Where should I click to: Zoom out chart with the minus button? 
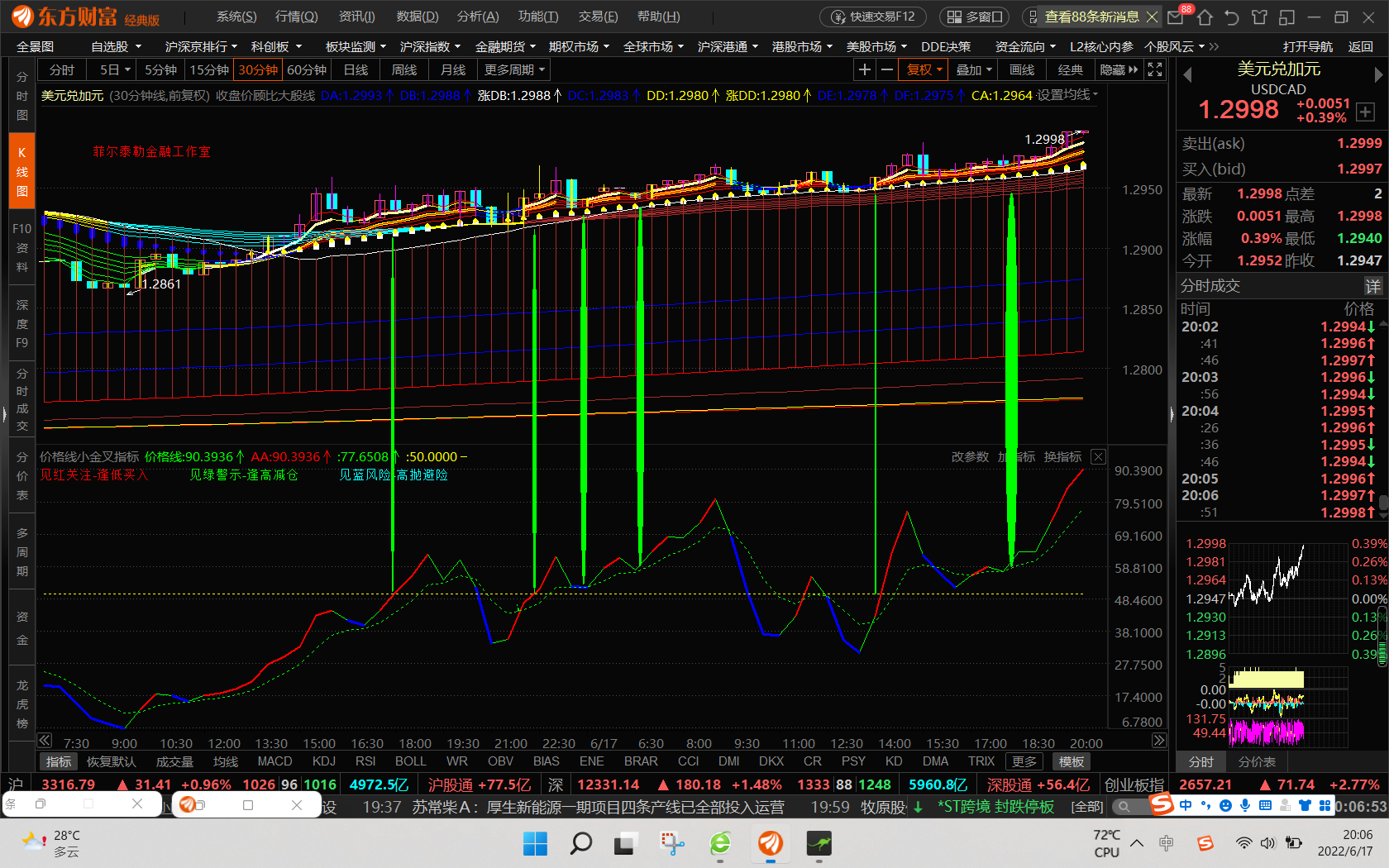coord(887,70)
